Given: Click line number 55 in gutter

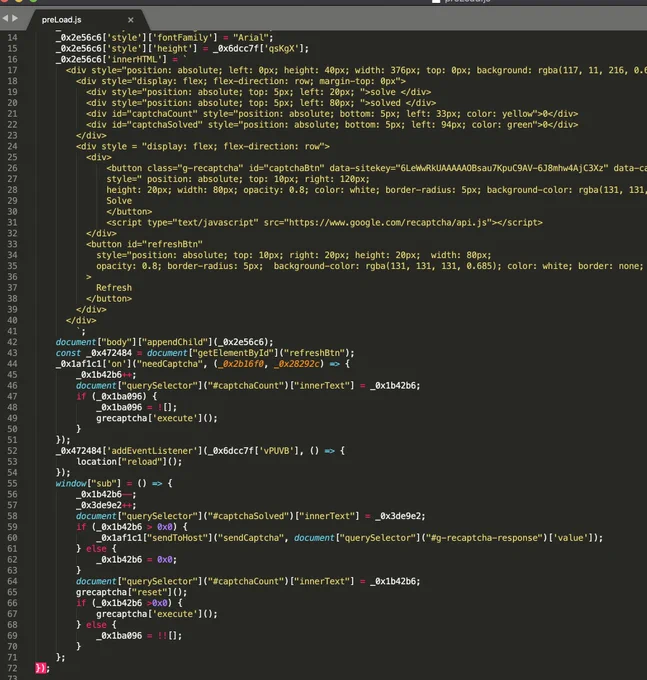Looking at the screenshot, I should click(12, 483).
